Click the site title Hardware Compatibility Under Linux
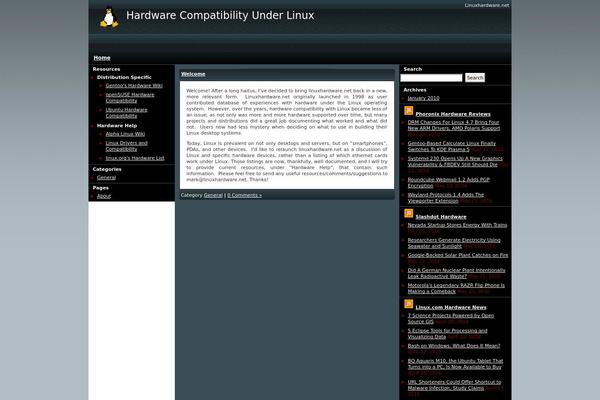 coord(220,15)
